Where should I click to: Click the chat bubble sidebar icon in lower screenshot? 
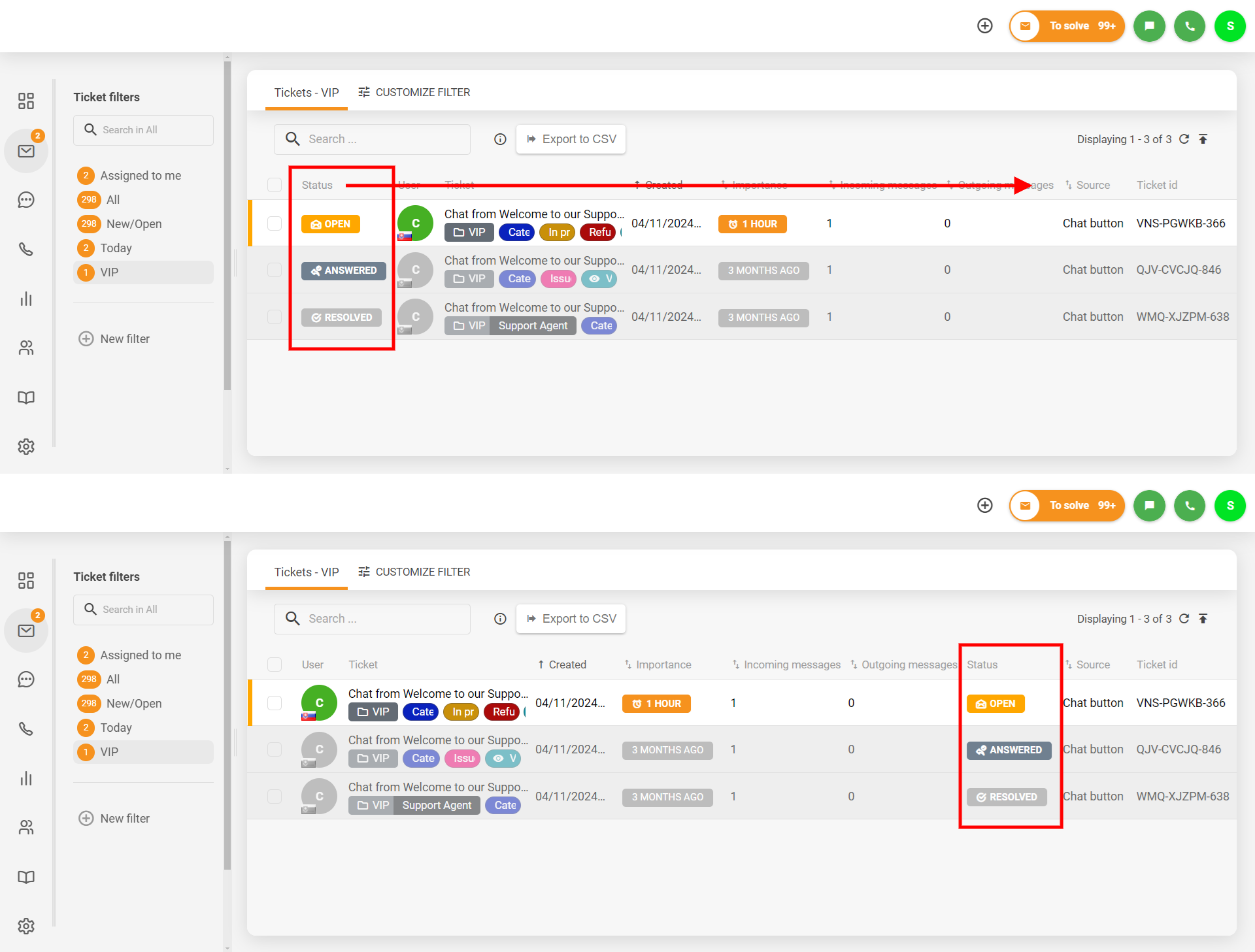pos(26,680)
